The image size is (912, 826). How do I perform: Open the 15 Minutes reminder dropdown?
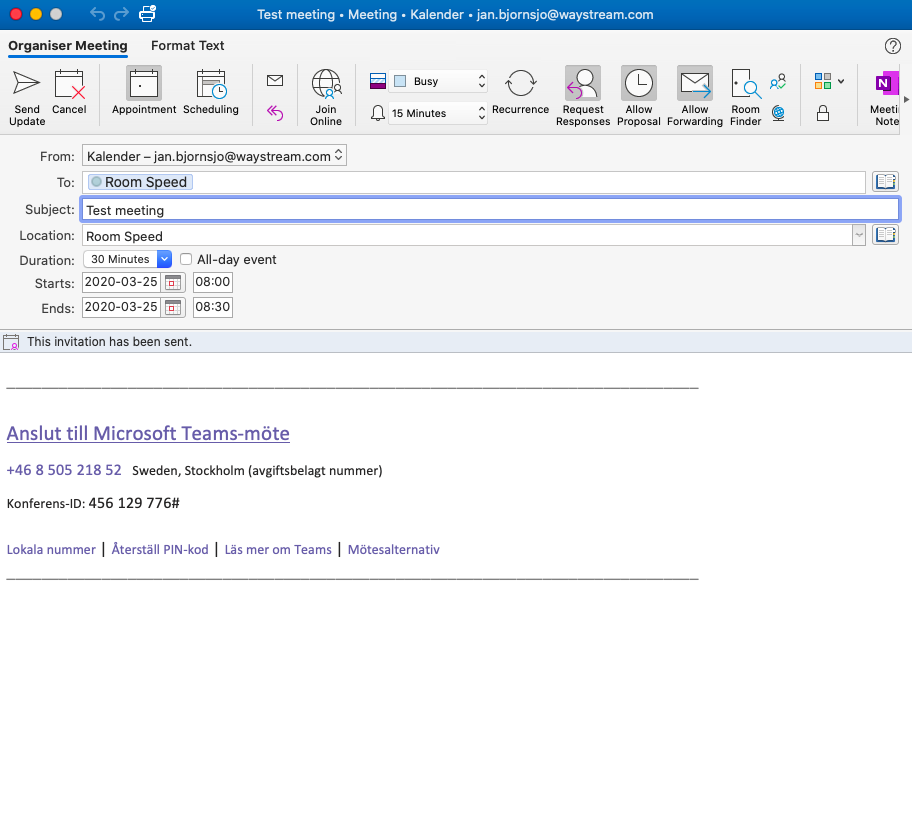coord(438,113)
